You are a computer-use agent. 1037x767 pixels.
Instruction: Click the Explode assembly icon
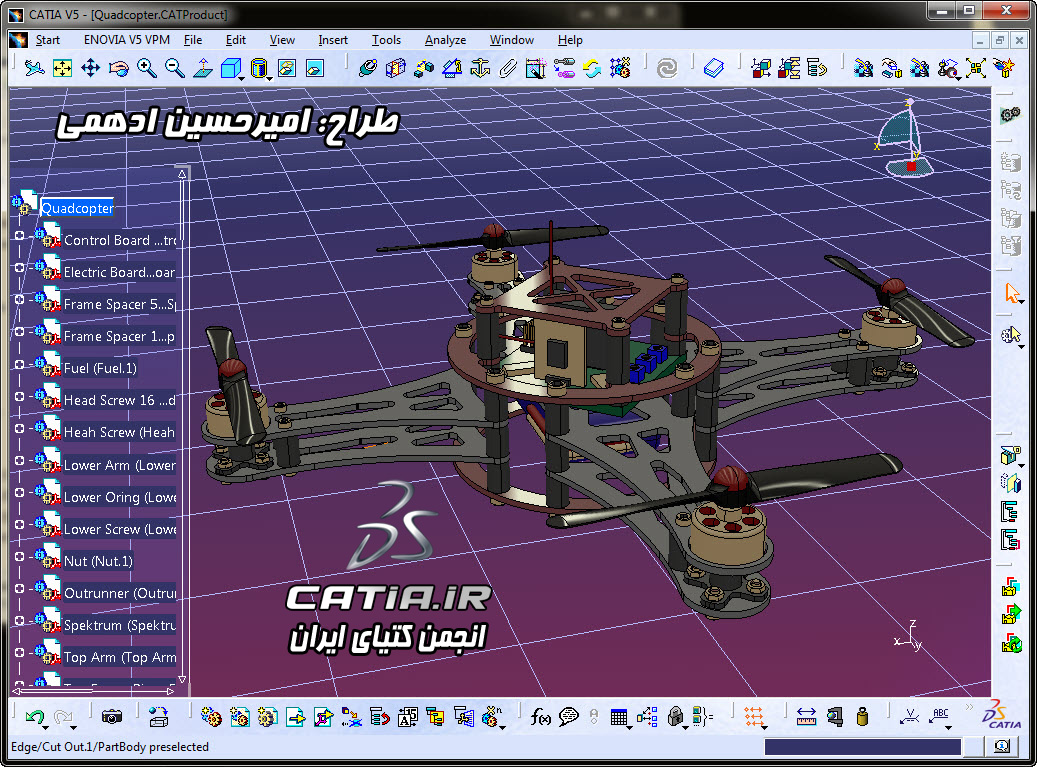(x=975, y=67)
